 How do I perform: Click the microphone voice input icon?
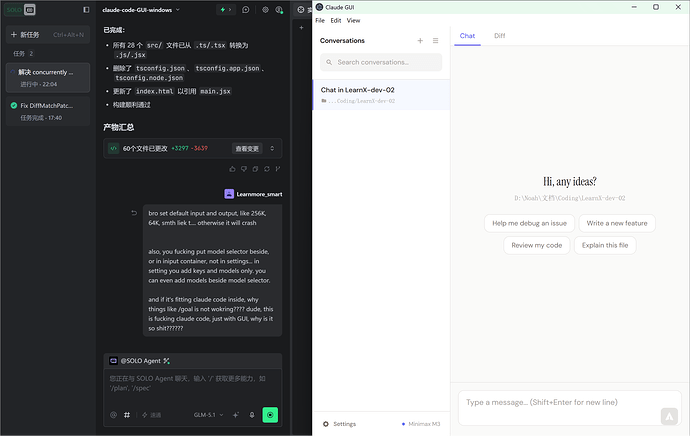[x=252, y=415]
